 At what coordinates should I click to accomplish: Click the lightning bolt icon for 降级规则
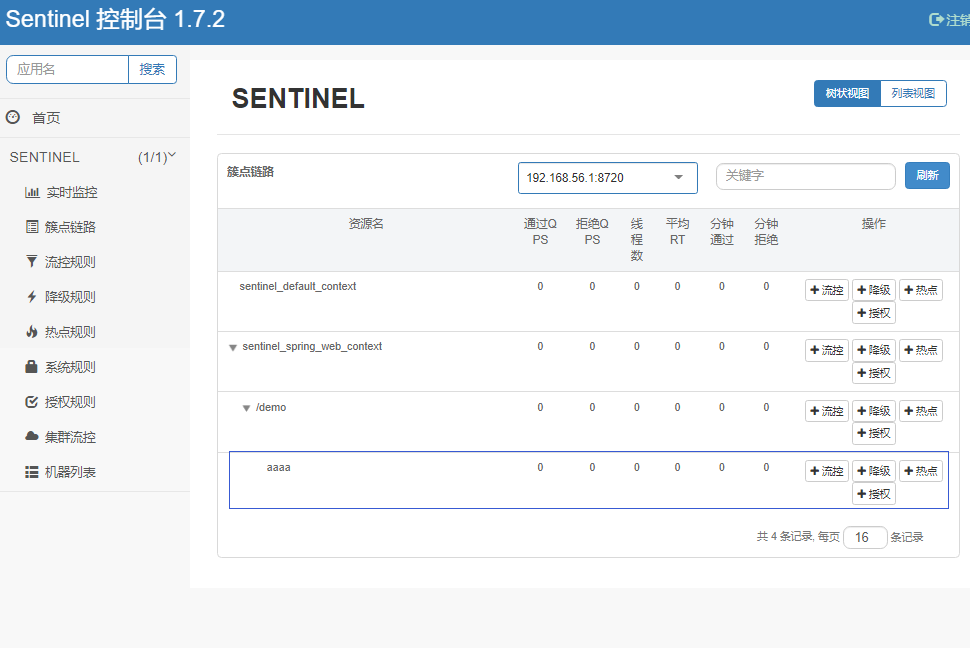[32, 296]
